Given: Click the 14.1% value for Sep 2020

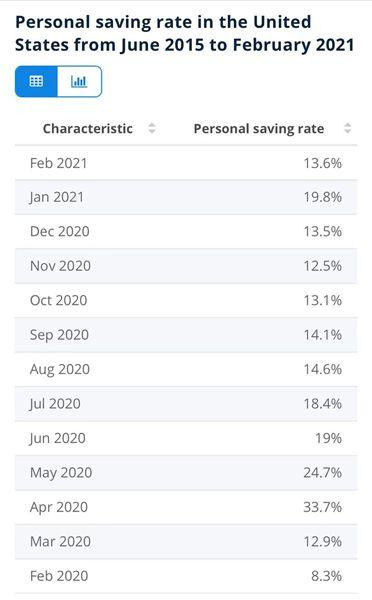Looking at the screenshot, I should tap(323, 335).
